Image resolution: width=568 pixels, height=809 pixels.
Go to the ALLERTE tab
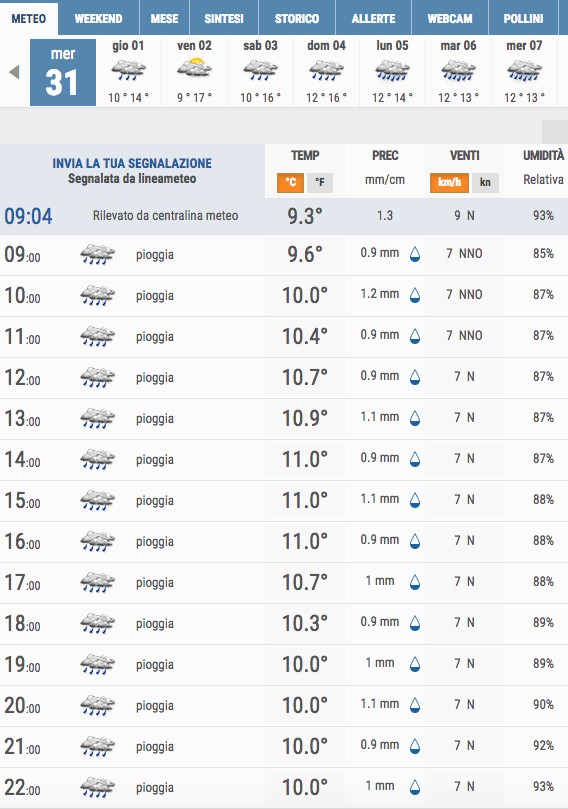pos(374,19)
